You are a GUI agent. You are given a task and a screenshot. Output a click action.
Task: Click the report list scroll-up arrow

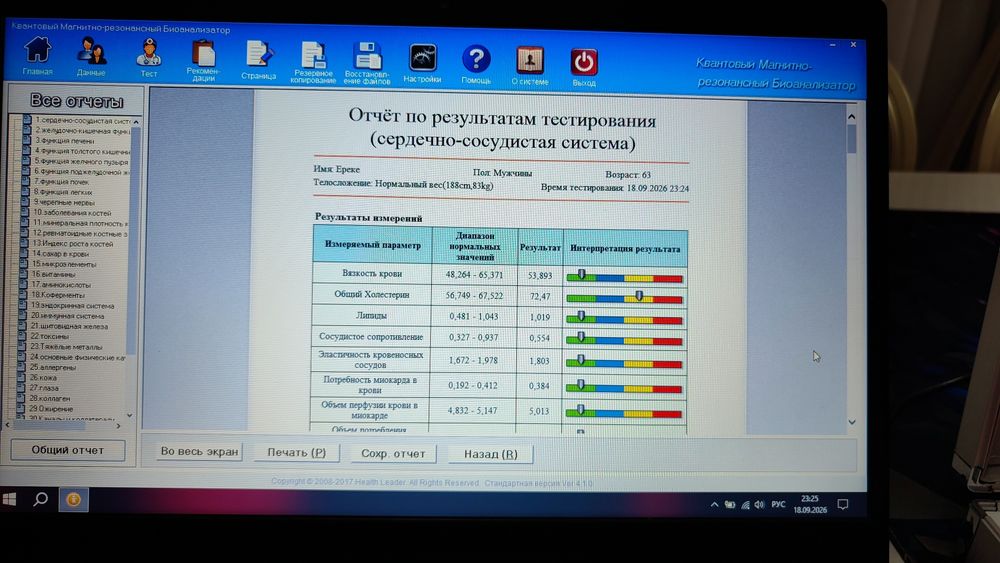click(x=136, y=121)
